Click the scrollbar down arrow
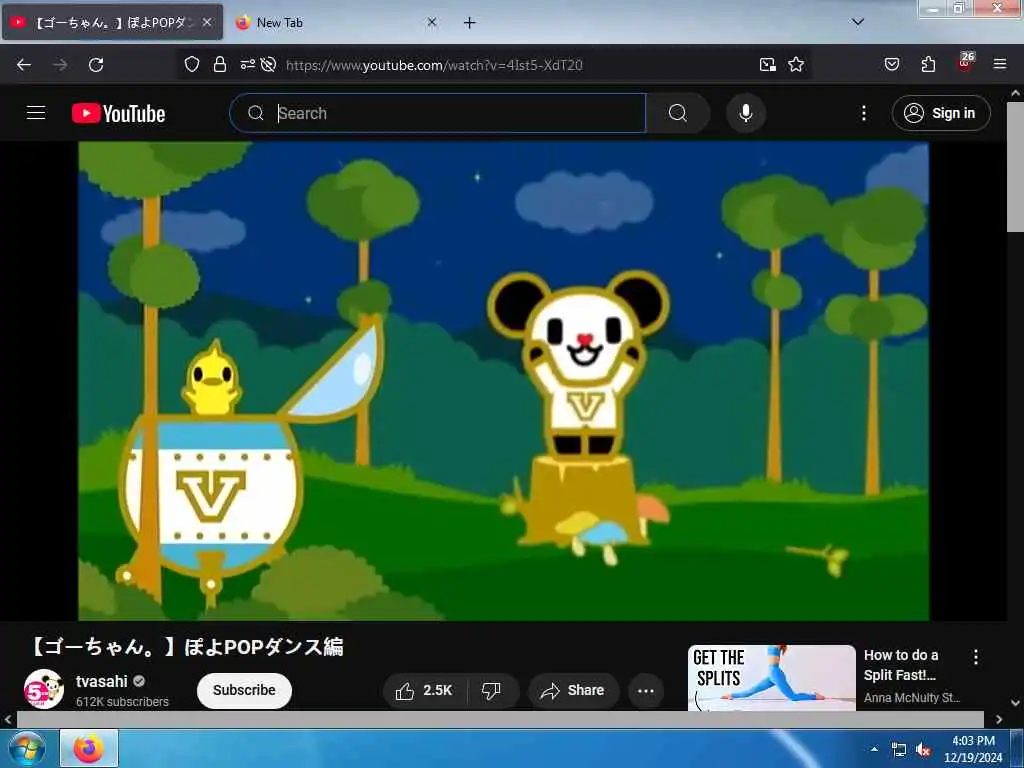Viewport: 1024px width, 768px height. pos(1016,703)
